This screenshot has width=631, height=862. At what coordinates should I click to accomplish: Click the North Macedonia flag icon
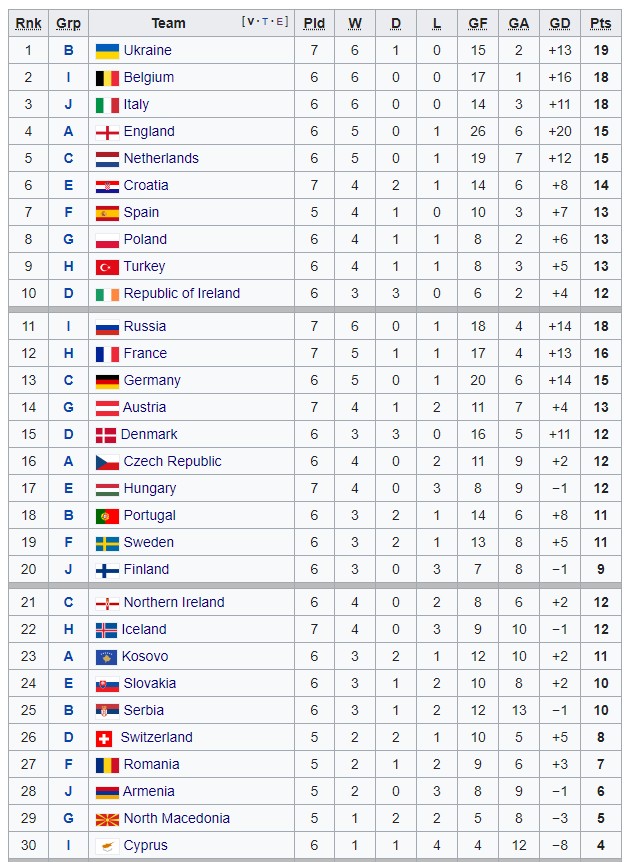107,818
